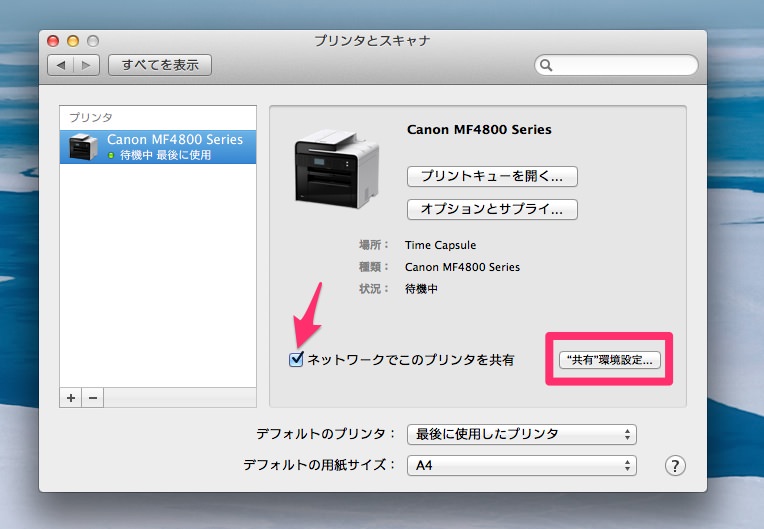Click the green status indicator beside 待機中
This screenshot has height=529, width=764.
(x=111, y=155)
